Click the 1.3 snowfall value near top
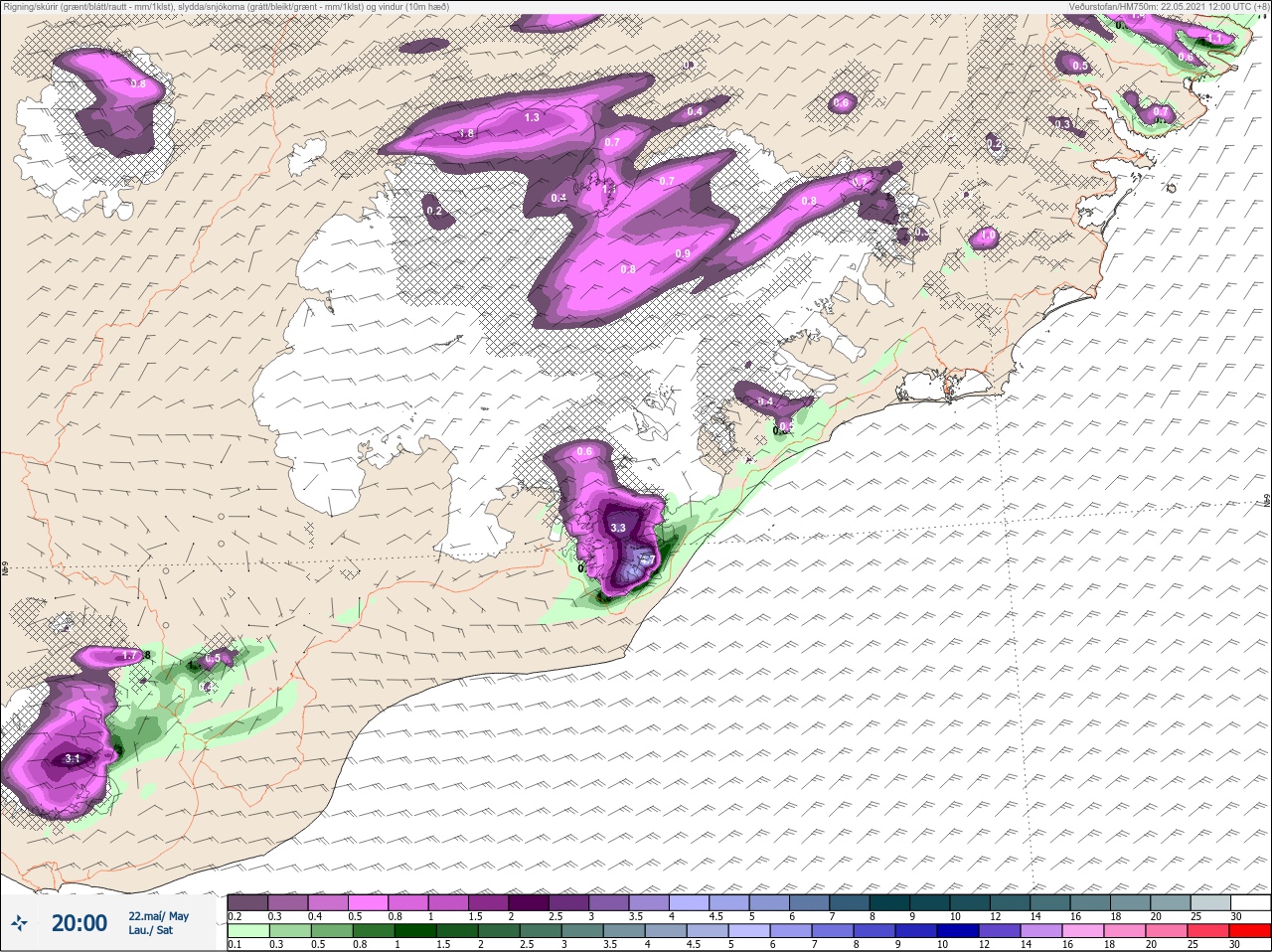Viewport: 1272px width, 952px height. click(x=532, y=117)
